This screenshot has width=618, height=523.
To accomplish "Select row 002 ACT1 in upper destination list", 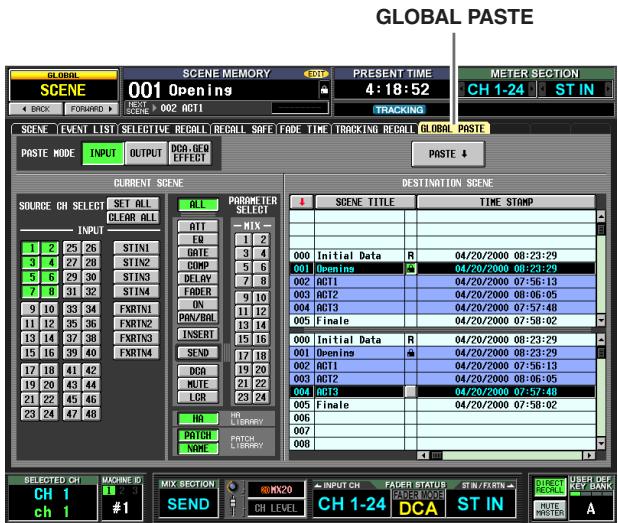I will pyautogui.click(x=442, y=282).
